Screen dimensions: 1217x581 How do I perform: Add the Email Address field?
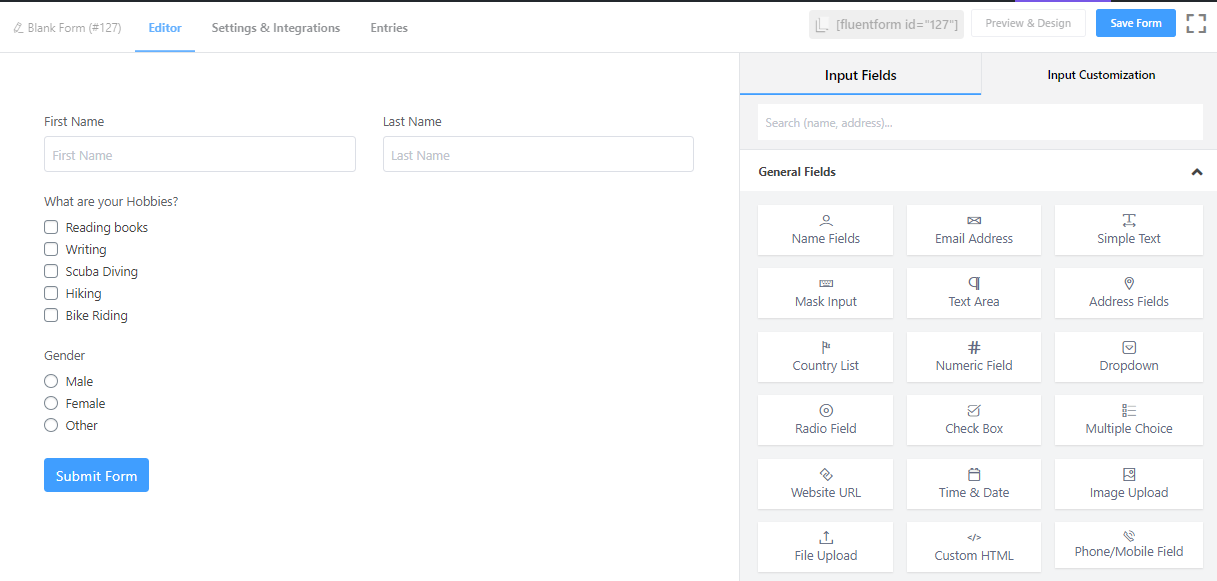(973, 230)
